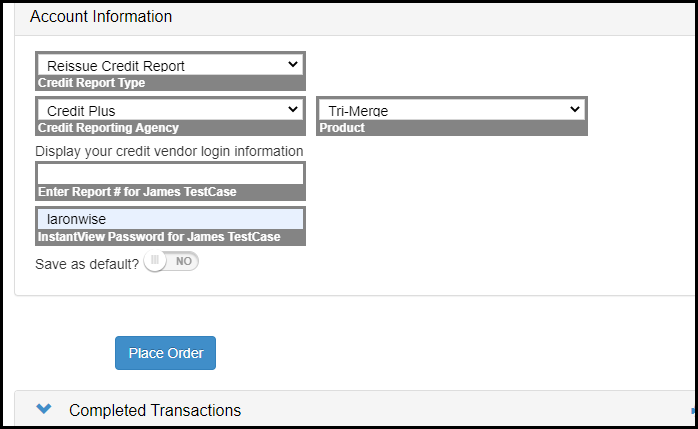Viewport: 698px width, 429px height.
Task: Click the Product field label
Action: coord(342,128)
